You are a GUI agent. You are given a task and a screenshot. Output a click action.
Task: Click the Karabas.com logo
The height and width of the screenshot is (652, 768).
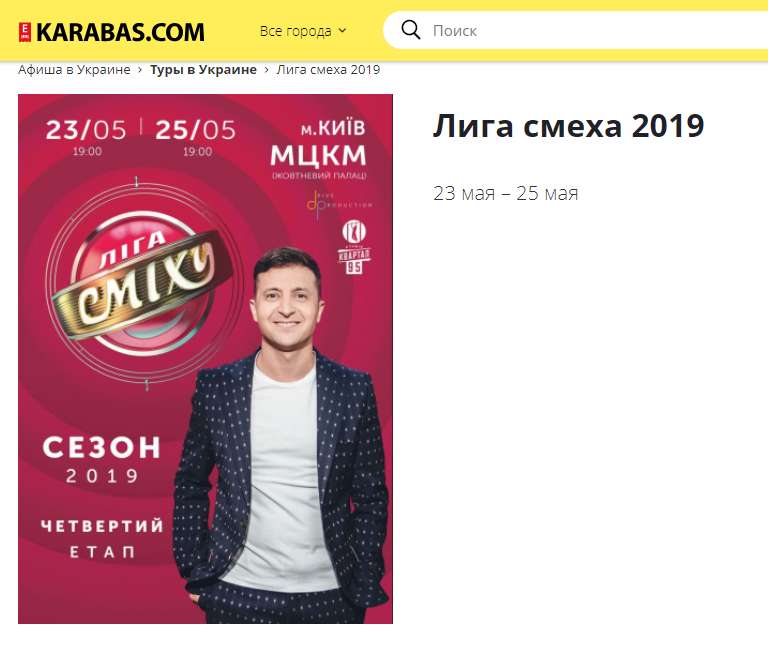pos(112,32)
